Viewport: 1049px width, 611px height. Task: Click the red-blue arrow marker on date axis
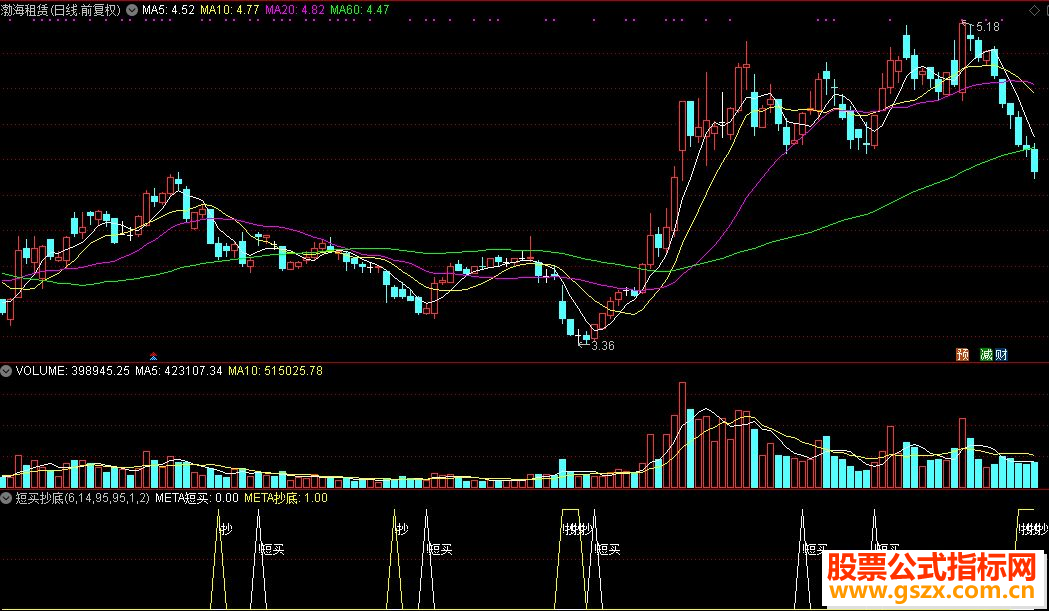coord(153,356)
